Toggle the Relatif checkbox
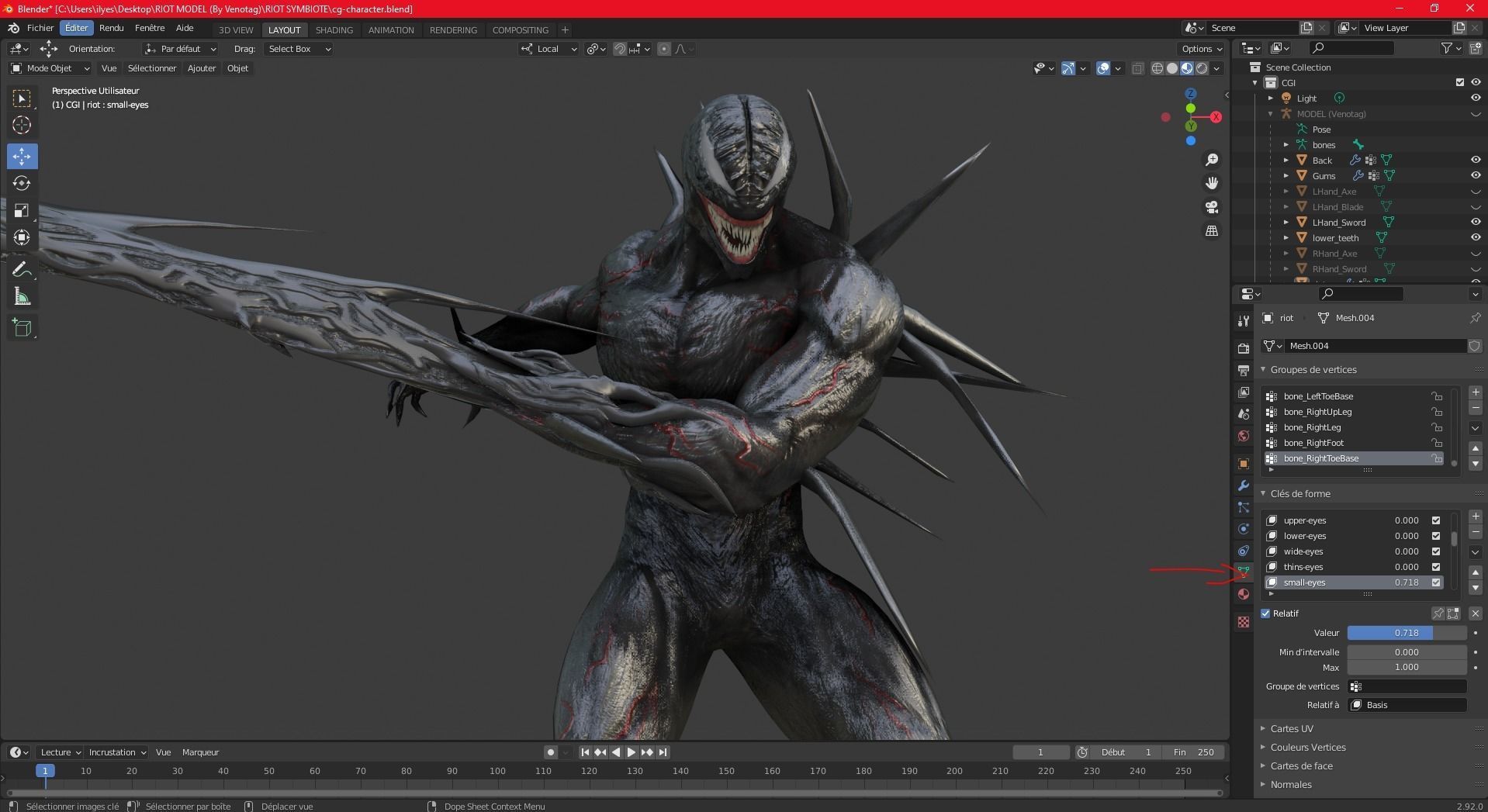Image resolution: width=1488 pixels, height=812 pixels. coord(1265,613)
